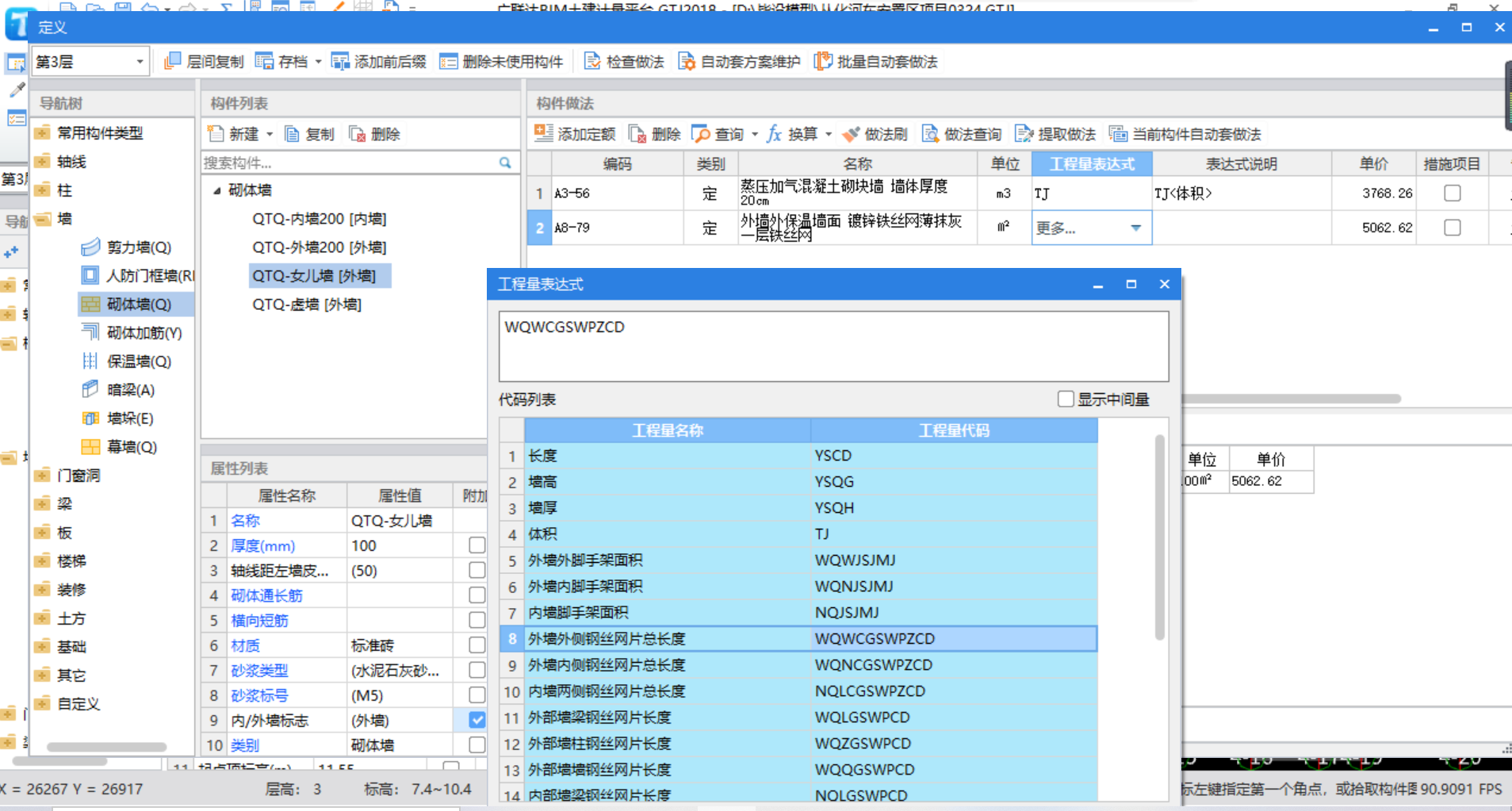Click the 删除未使用构件 icon
The width and height of the screenshot is (1512, 811).
449,61
